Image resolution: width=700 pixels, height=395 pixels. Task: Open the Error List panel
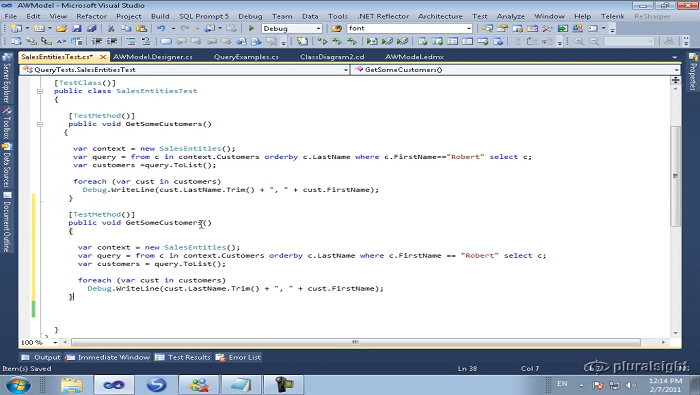238,357
